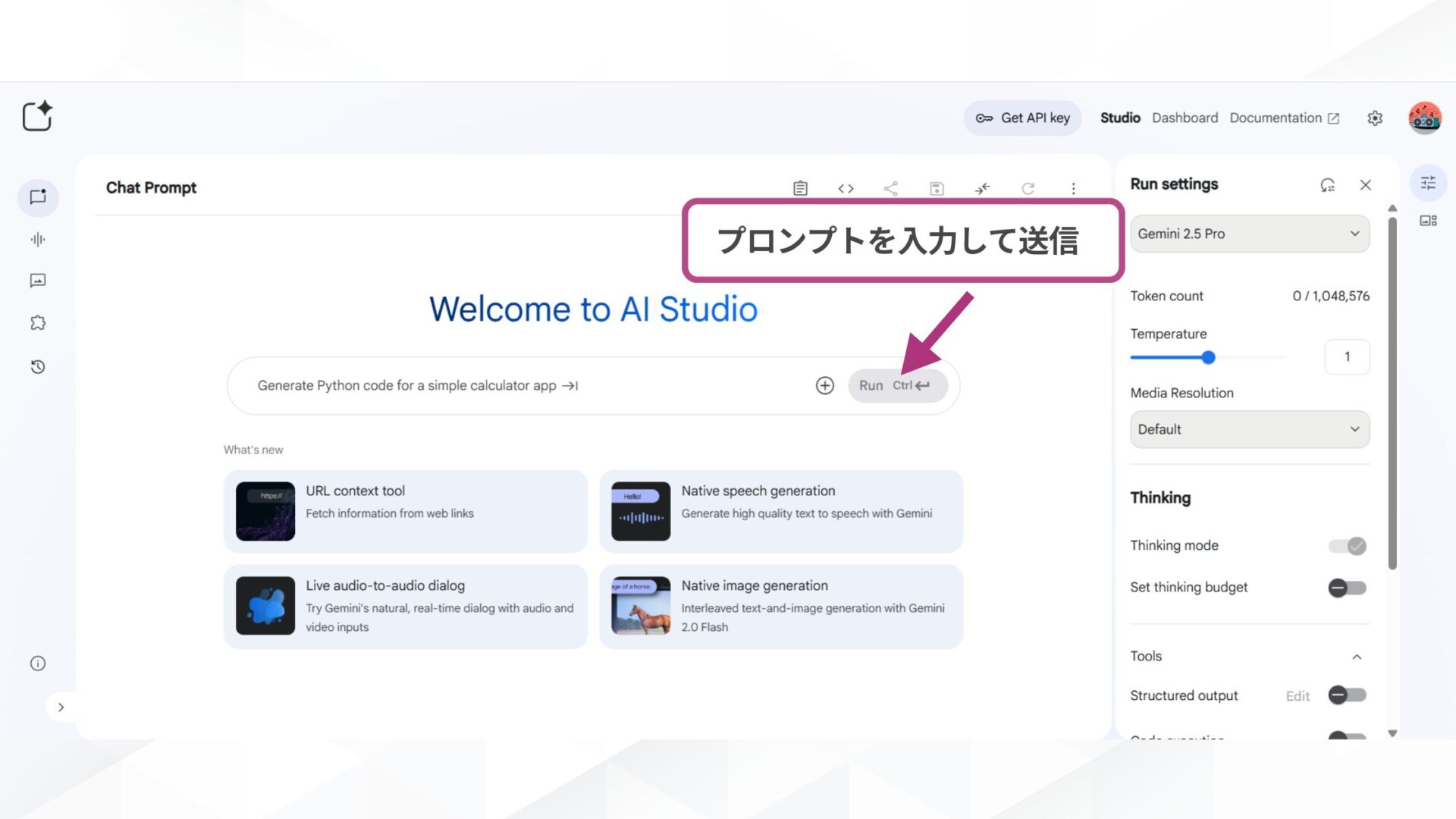The image size is (1456, 819).
Task: Open the Gemini 2.5 Pro model selector
Action: coord(1249,234)
